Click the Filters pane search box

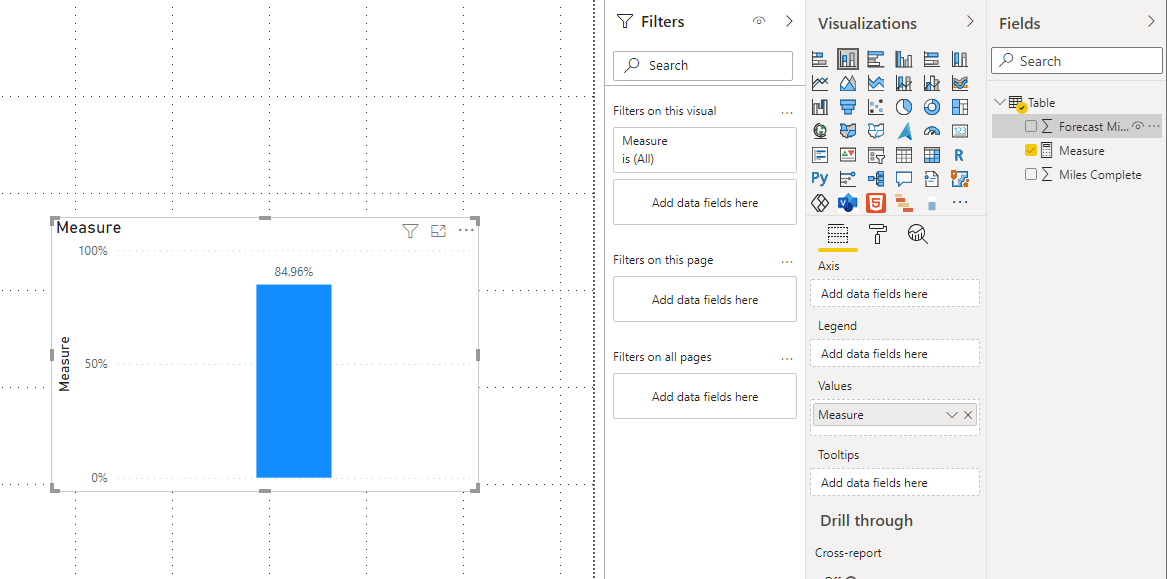pyautogui.click(x=703, y=65)
